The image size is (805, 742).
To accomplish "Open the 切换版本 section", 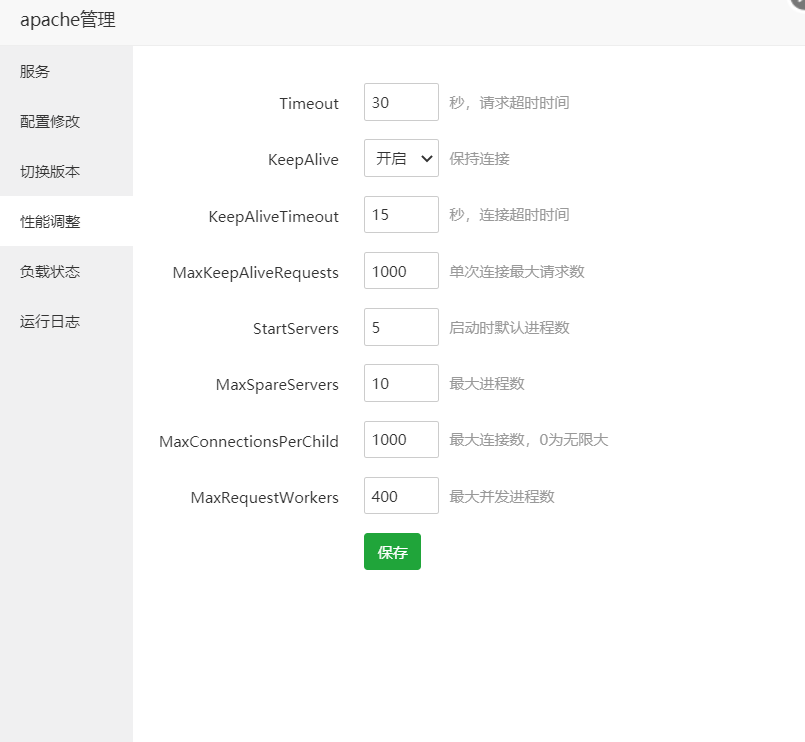I will [66, 171].
